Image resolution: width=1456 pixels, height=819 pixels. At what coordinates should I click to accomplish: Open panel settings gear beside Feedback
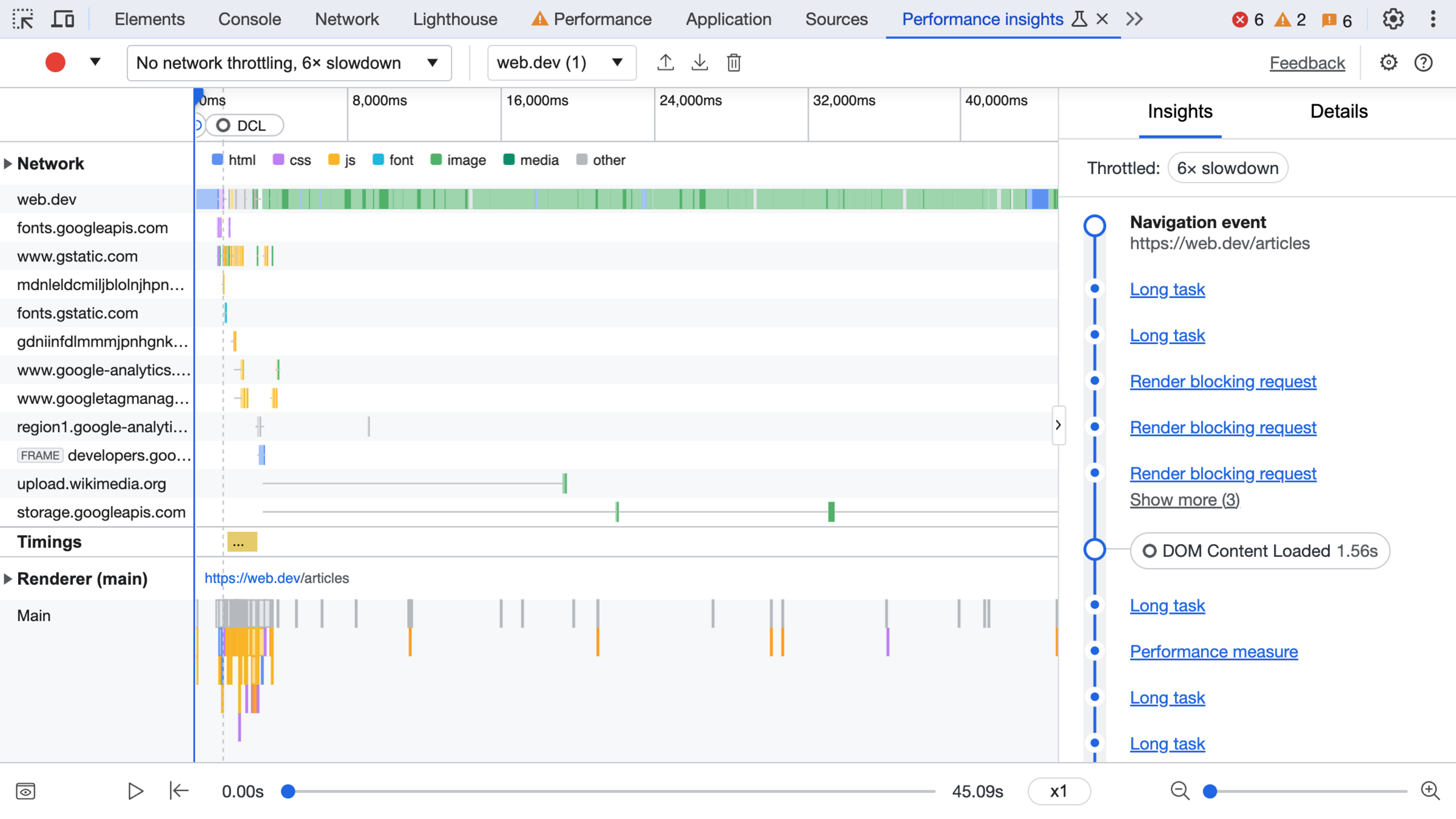click(x=1388, y=62)
